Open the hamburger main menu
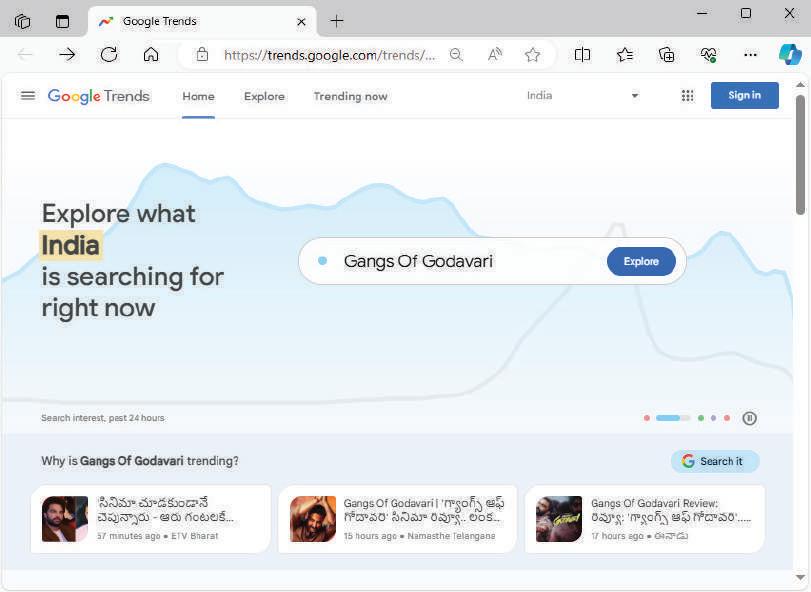This screenshot has height=592, width=811. [28, 96]
